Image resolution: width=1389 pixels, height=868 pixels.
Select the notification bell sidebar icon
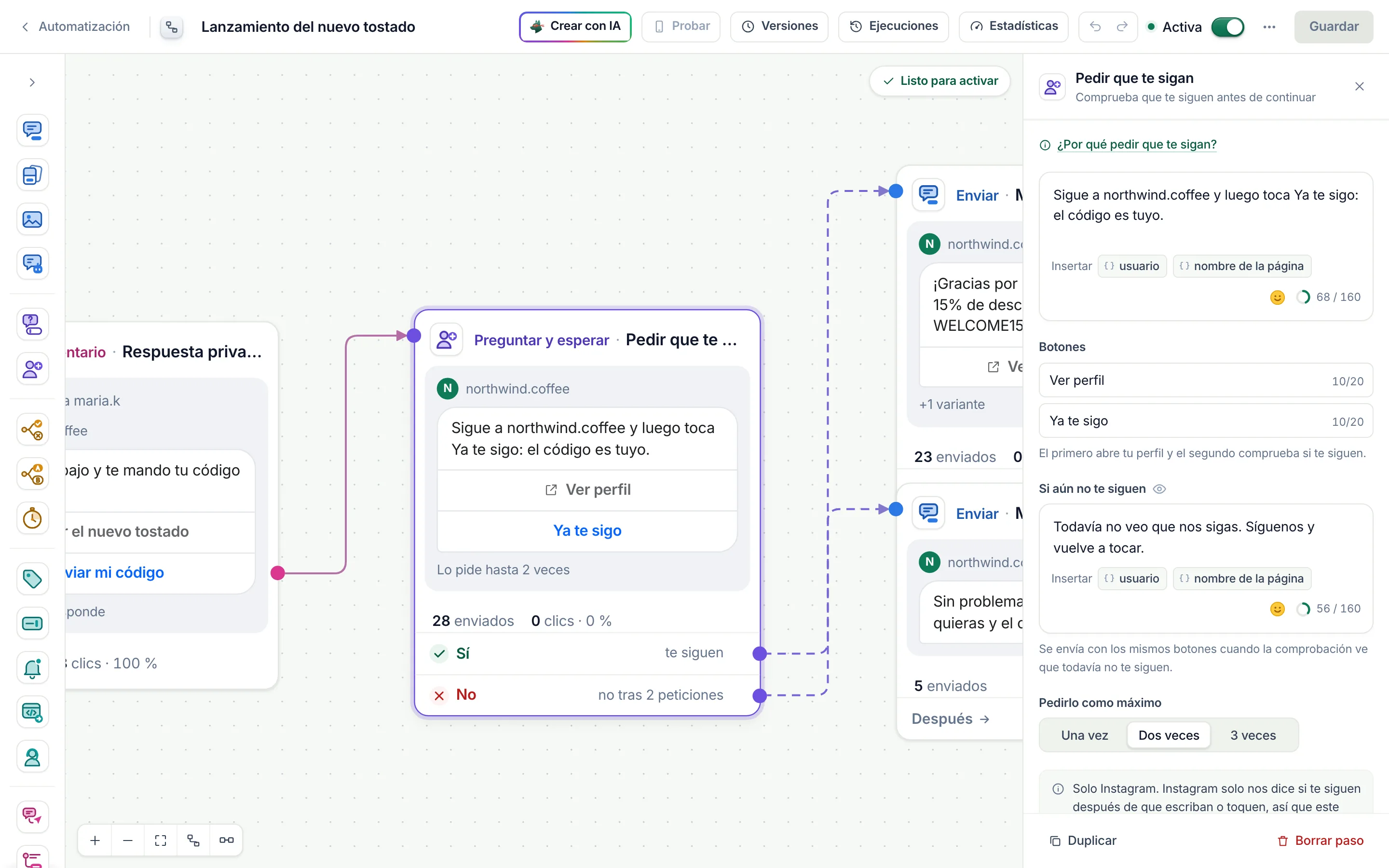32,668
